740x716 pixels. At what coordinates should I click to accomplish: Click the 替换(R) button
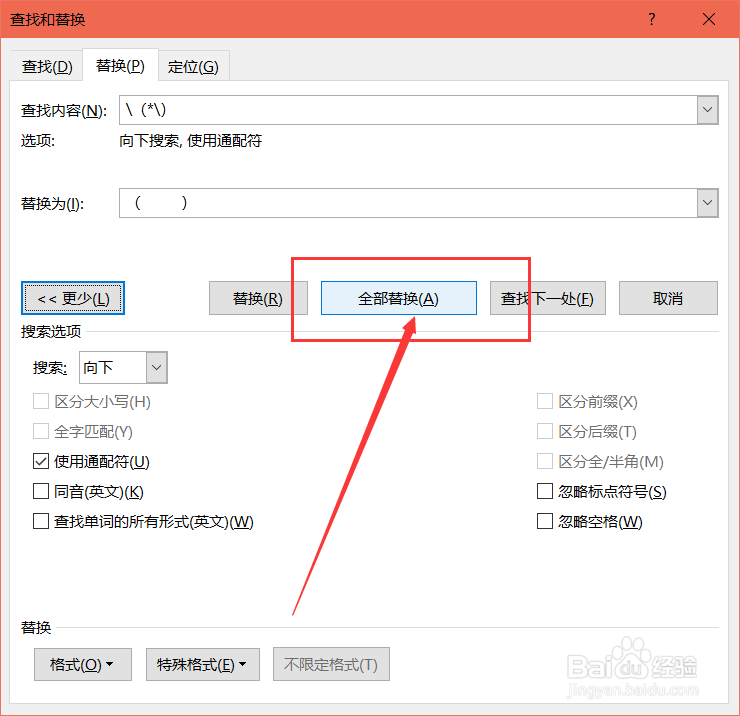pos(258,298)
